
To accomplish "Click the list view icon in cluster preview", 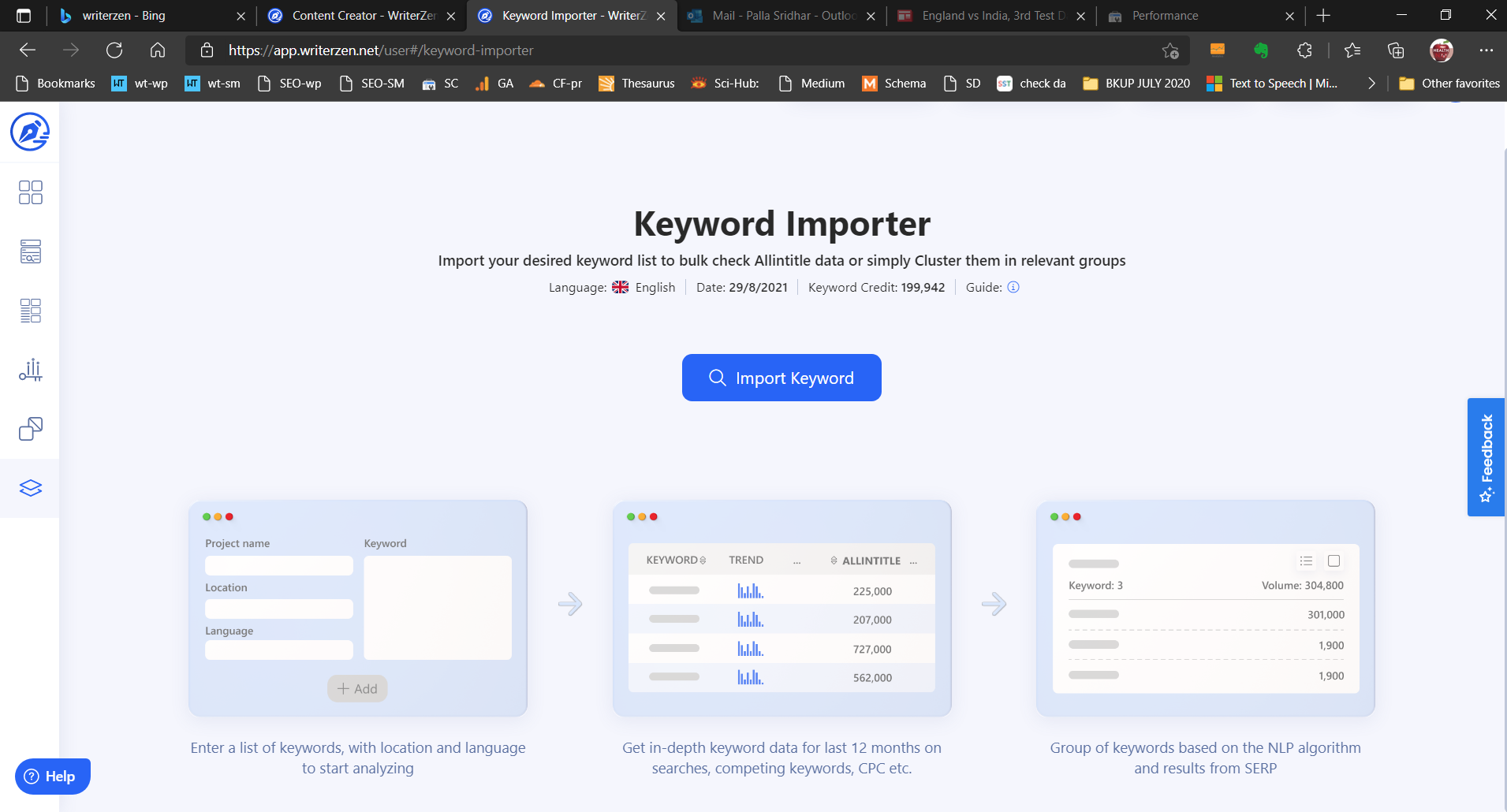I will coord(1306,561).
